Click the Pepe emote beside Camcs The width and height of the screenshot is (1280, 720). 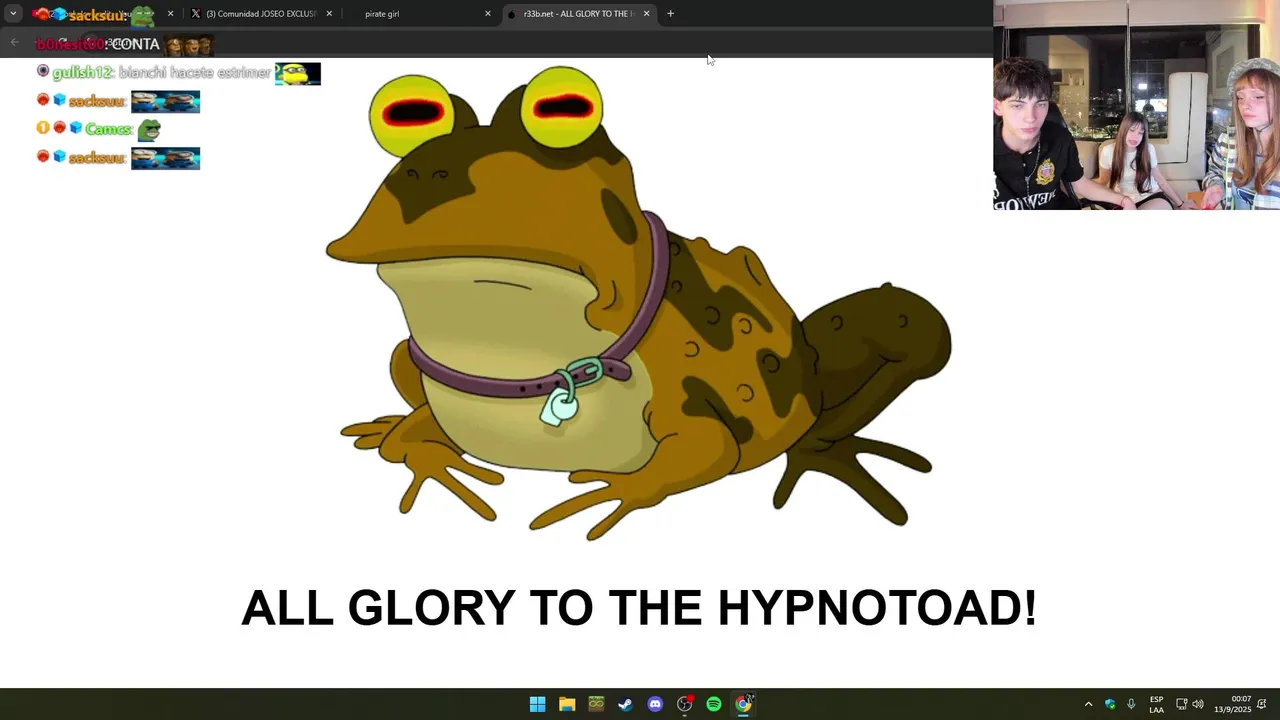point(149,129)
